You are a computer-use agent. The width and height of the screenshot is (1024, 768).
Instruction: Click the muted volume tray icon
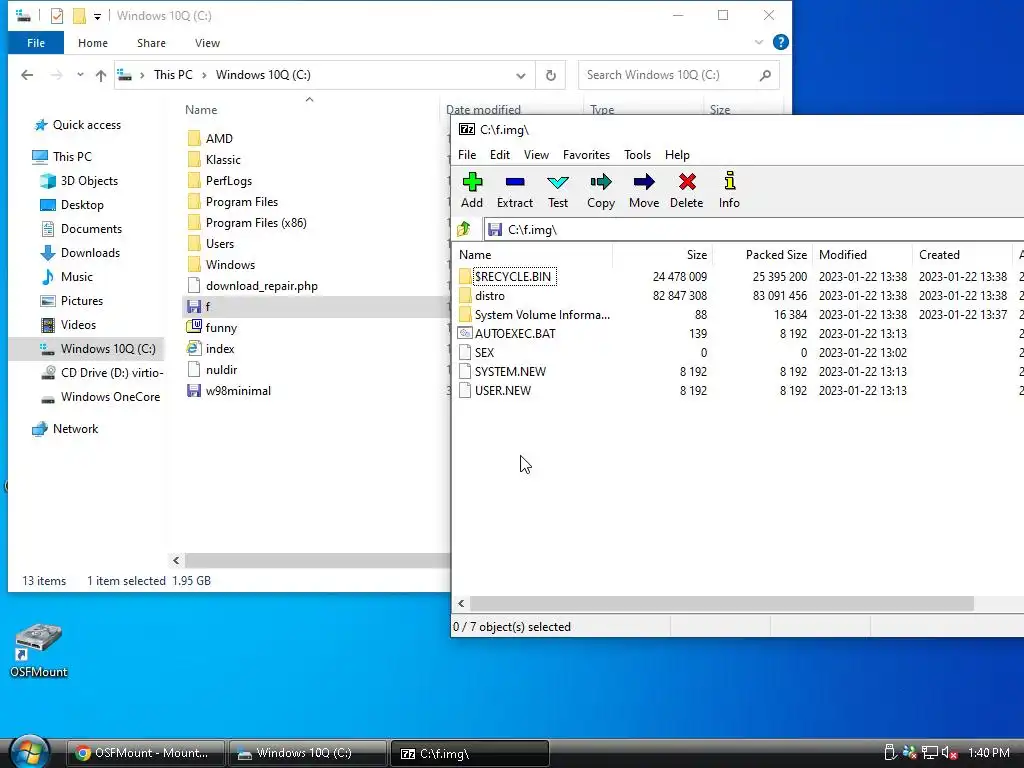pyautogui.click(x=950, y=753)
